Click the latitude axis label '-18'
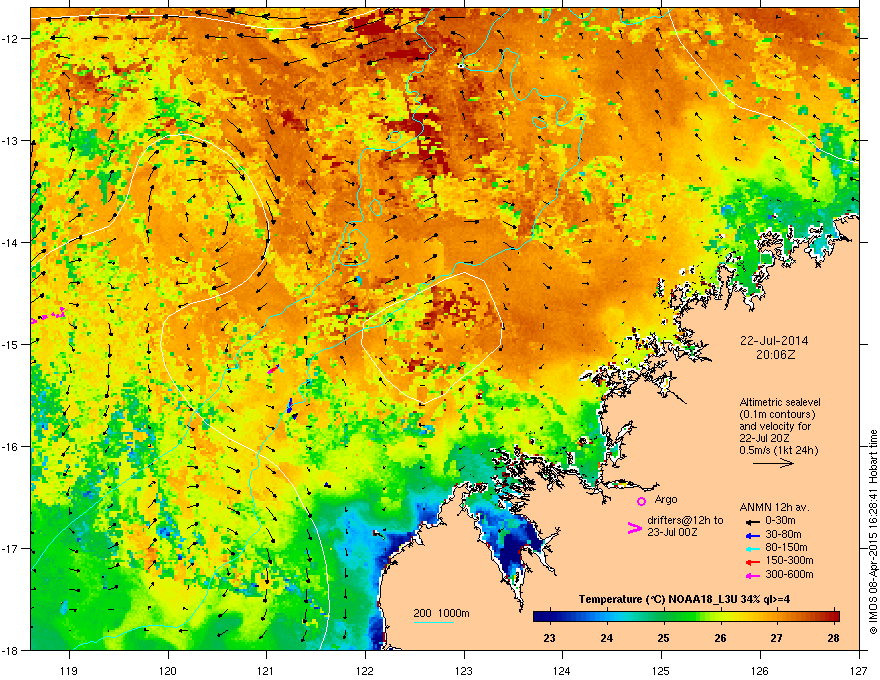This screenshot has width=880, height=680. 10,650
